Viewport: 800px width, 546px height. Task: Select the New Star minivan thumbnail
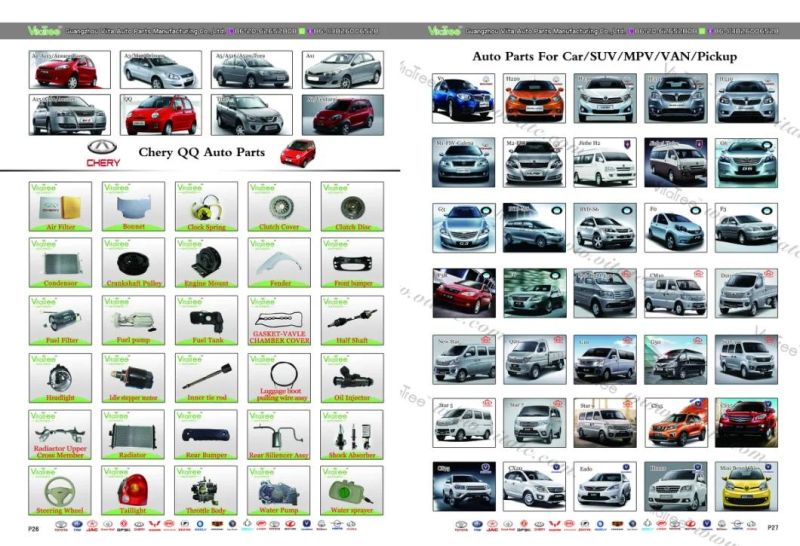(x=463, y=359)
